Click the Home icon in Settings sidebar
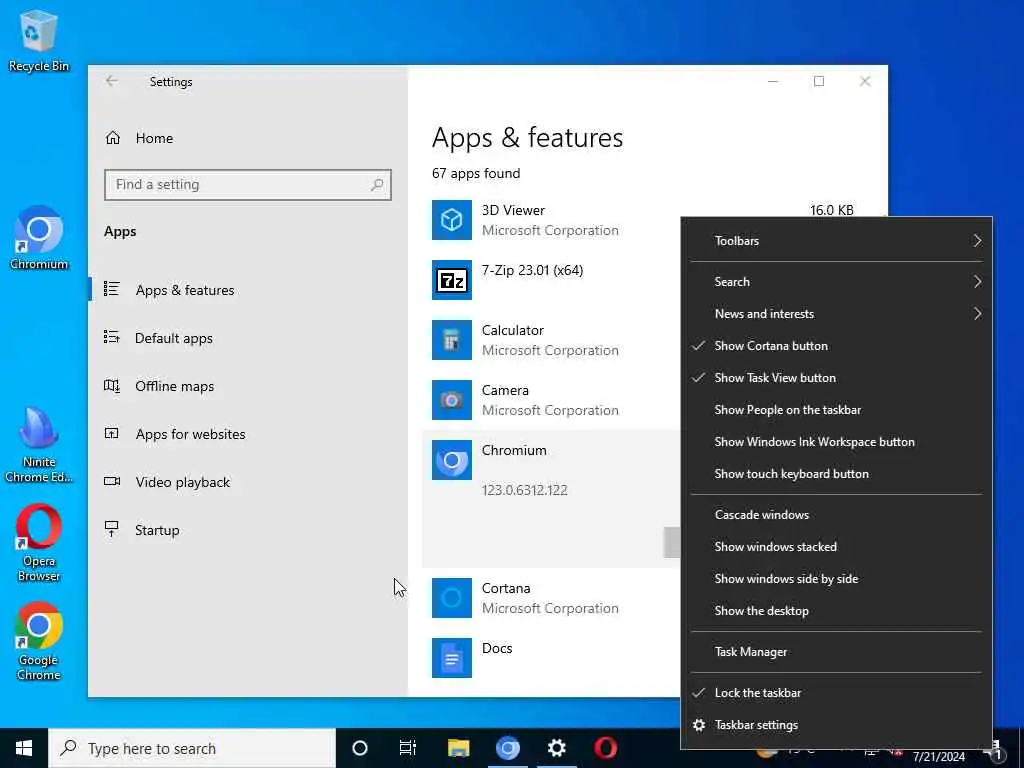Viewport: 1024px width, 768px height. point(113,138)
